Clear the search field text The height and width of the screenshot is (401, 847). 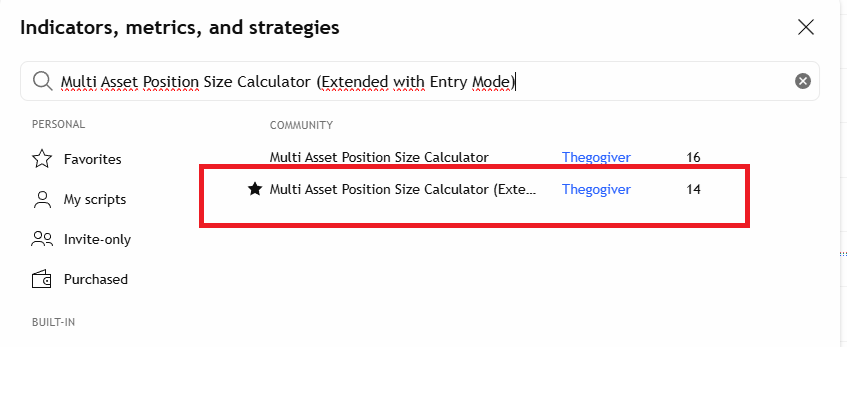pyautogui.click(x=802, y=81)
